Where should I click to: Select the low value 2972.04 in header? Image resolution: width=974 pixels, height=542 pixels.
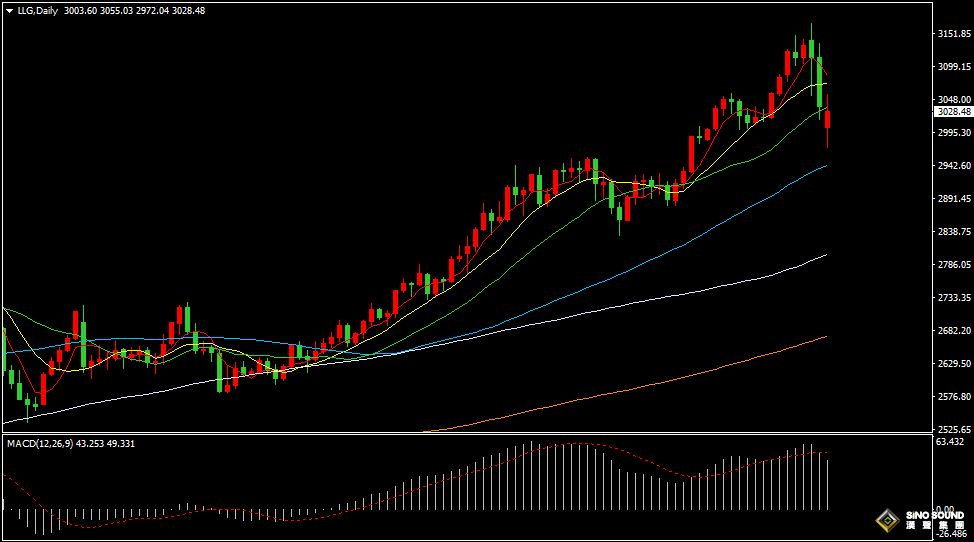point(152,11)
